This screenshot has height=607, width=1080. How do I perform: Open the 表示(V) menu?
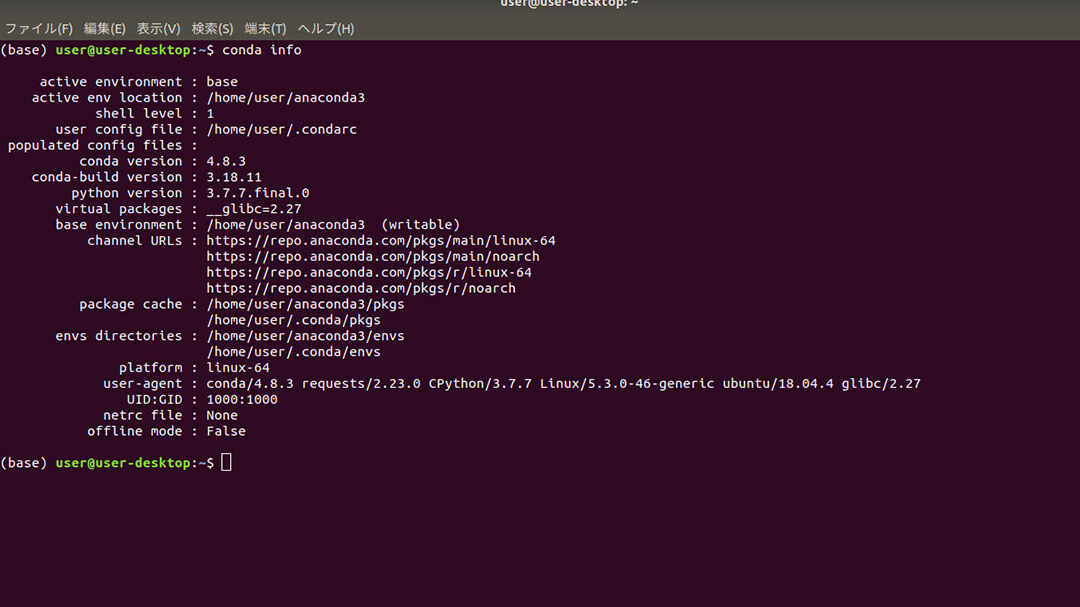[x=158, y=28]
